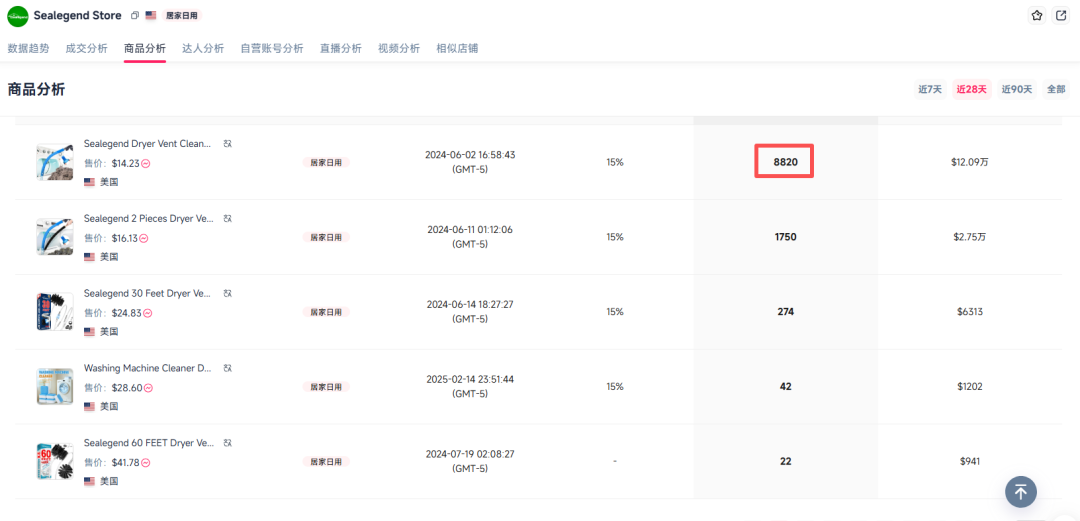Click the 居家日用 tag in the header
Image resolution: width=1080 pixels, height=521 pixels.
(x=181, y=16)
